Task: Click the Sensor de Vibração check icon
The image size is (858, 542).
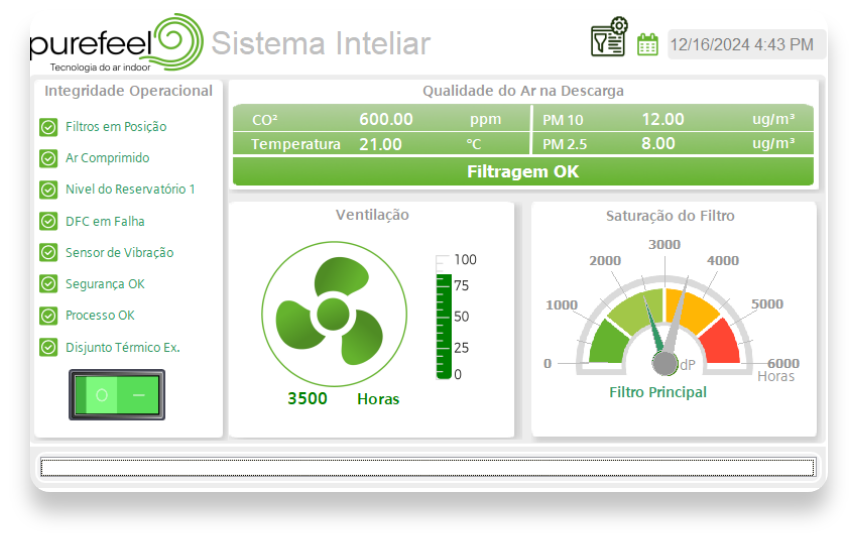Action: click(x=48, y=253)
